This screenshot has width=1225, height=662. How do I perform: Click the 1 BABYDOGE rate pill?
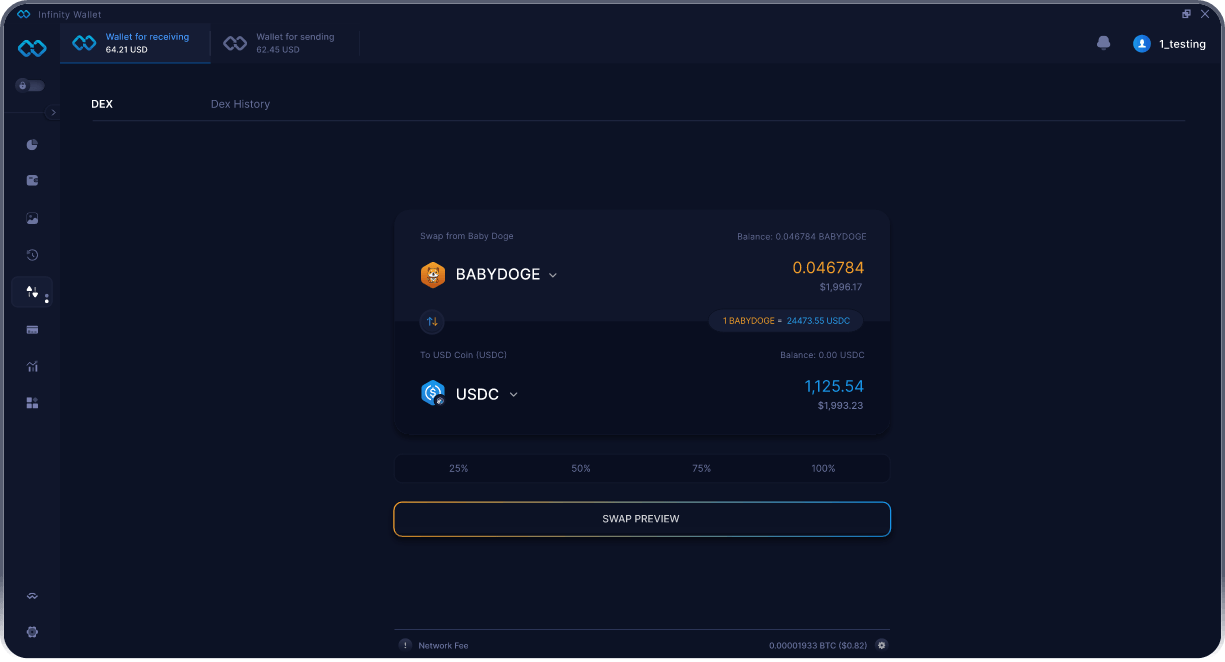pos(786,321)
